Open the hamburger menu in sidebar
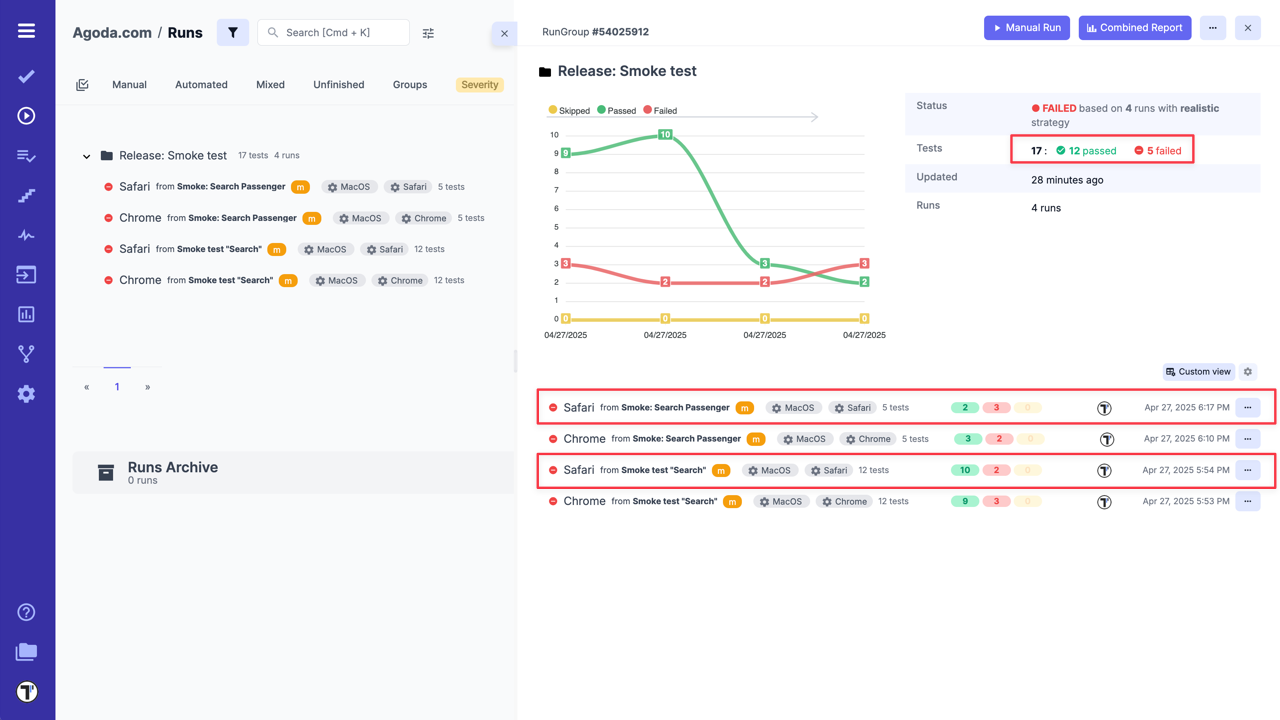Viewport: 1280px width, 720px height. (27, 31)
